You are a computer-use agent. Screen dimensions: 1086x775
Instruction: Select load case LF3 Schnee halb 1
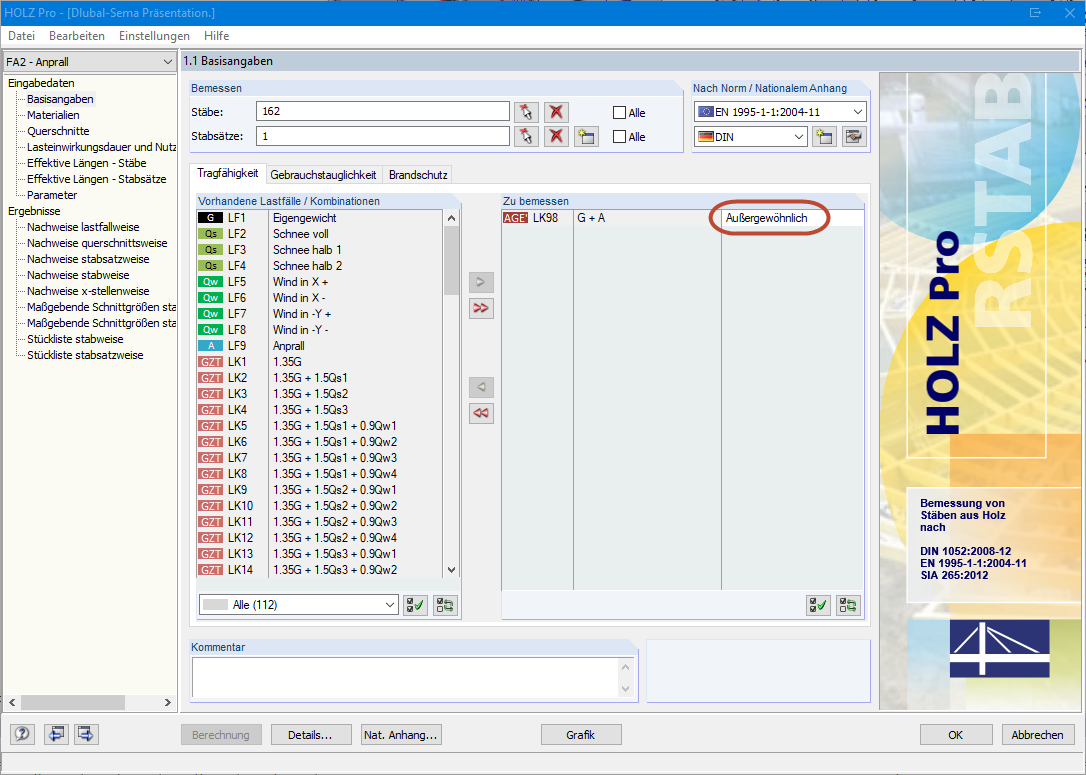[320, 249]
